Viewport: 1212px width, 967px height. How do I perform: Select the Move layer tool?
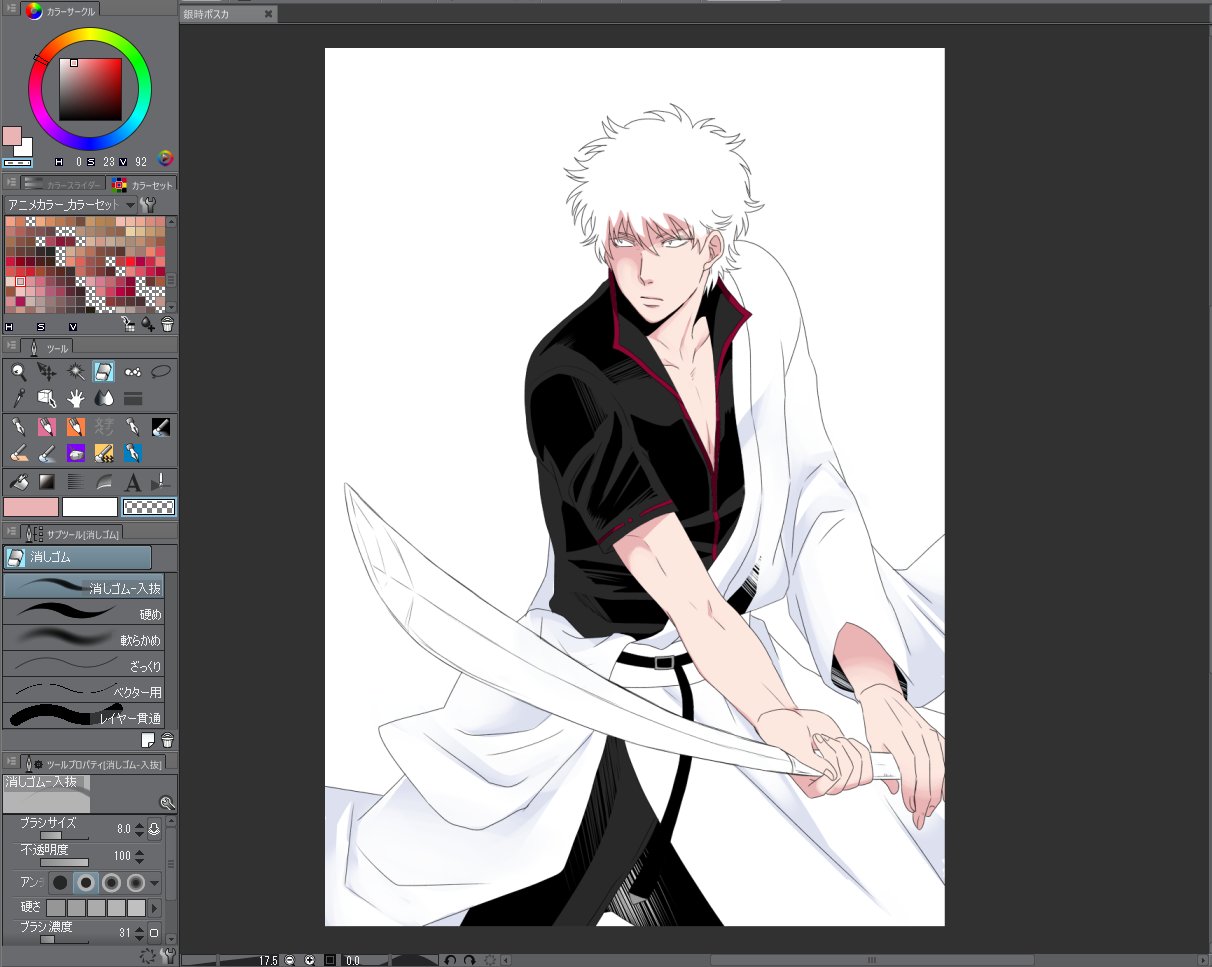tap(46, 371)
